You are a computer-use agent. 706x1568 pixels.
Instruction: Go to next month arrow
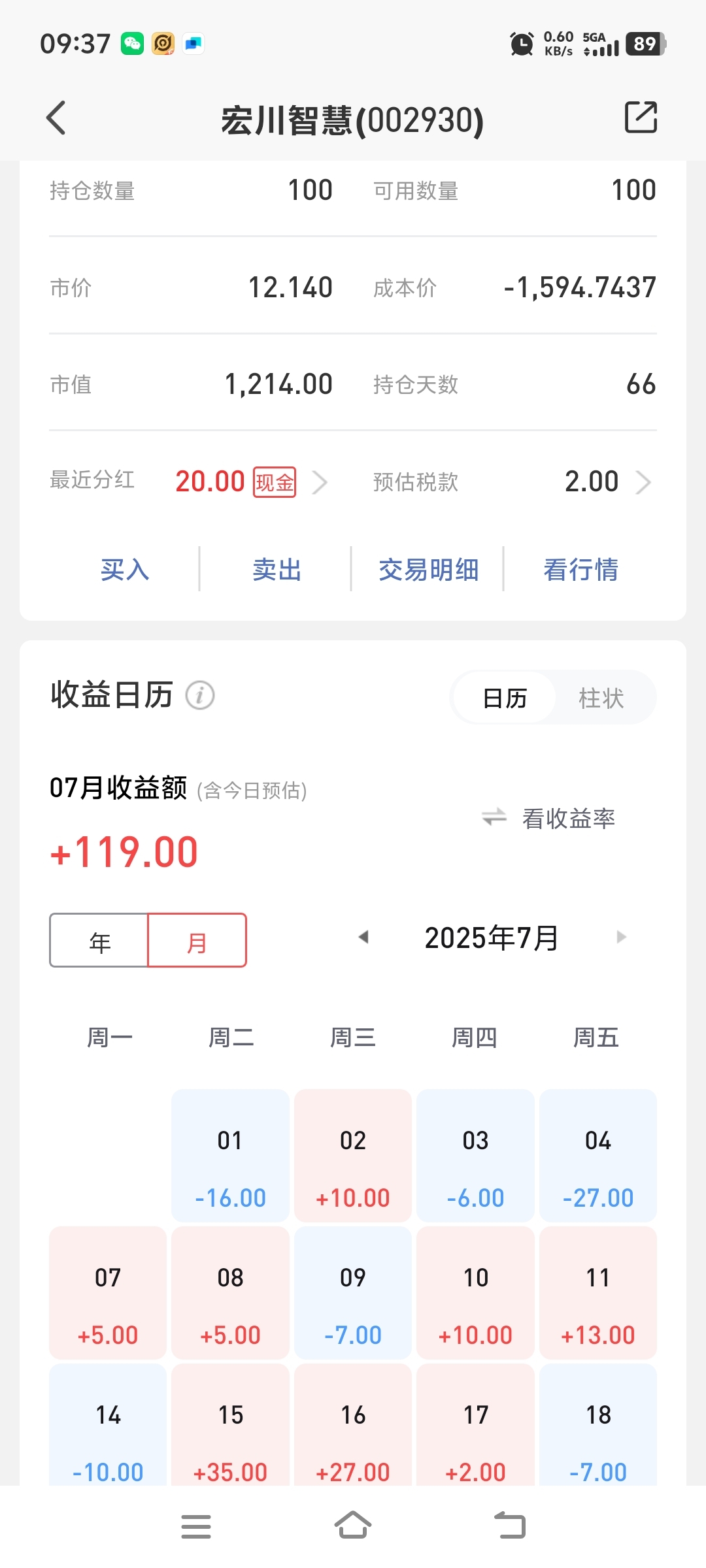click(621, 937)
